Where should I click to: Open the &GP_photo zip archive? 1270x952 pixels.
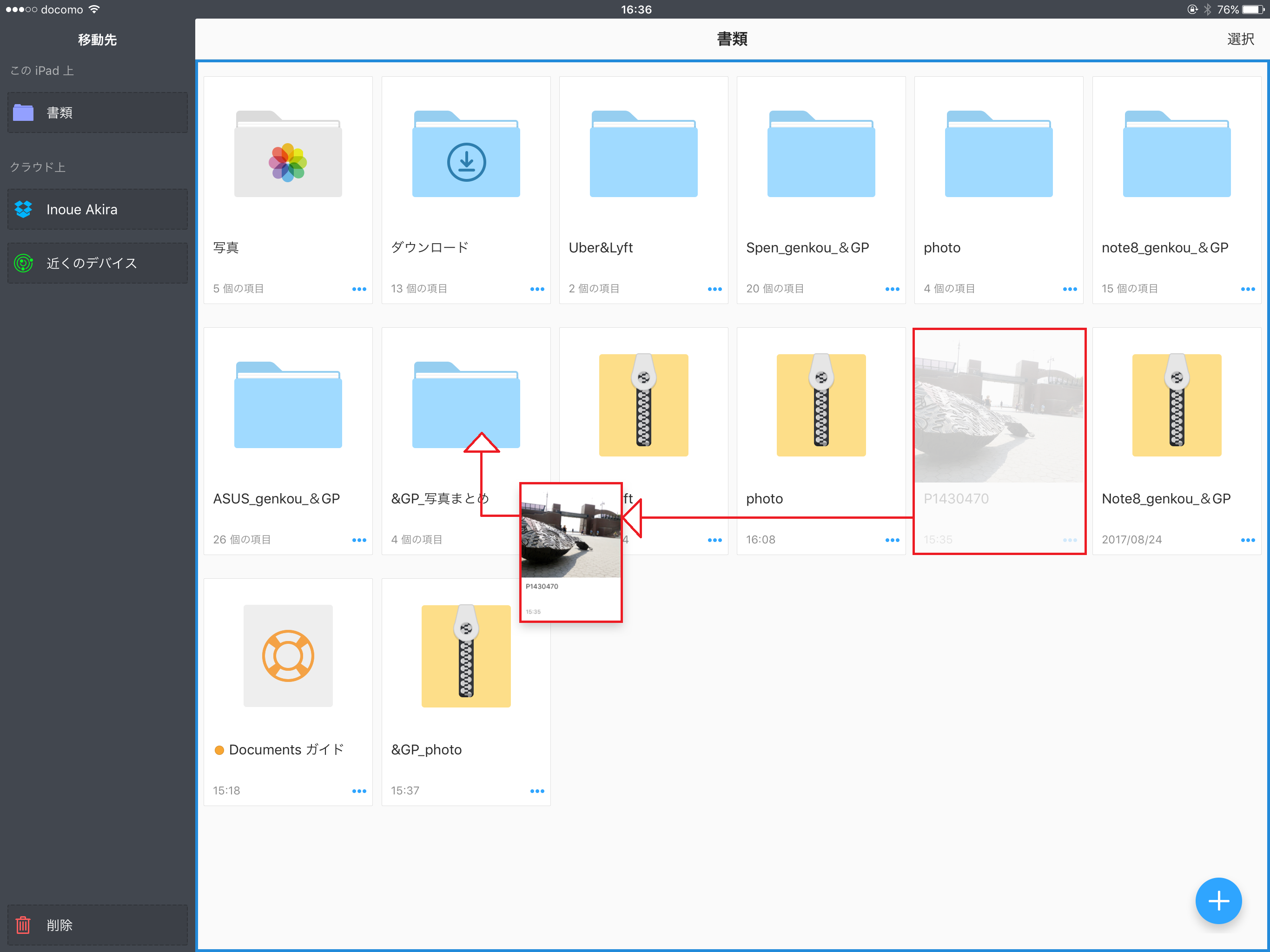pos(466,656)
